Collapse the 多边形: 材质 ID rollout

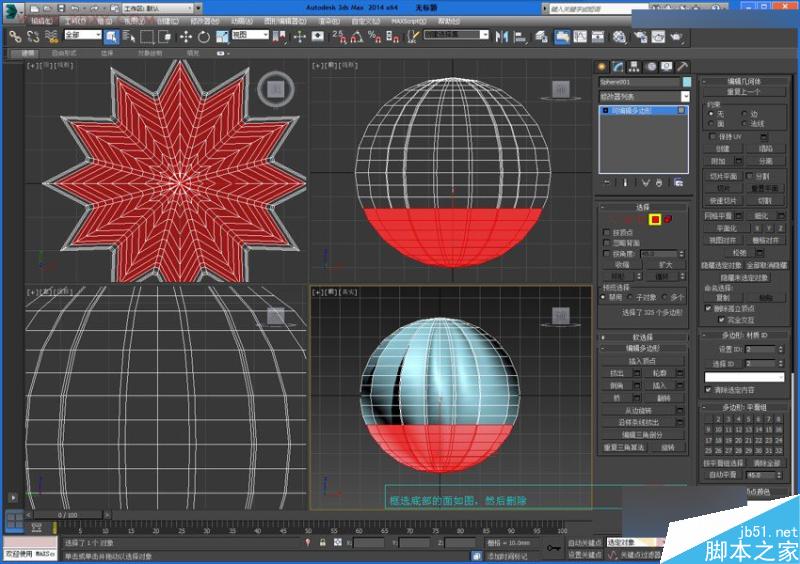pyautogui.click(x=744, y=335)
